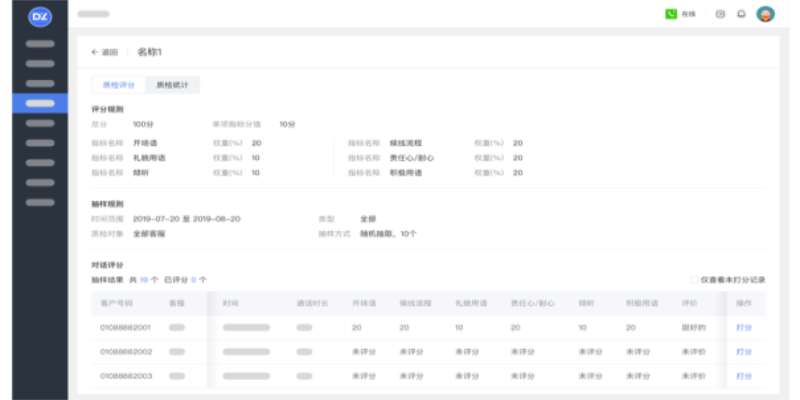Viewport: 800px width, 400px height.
Task: Open the 在线 status dropdown
Action: coord(688,14)
